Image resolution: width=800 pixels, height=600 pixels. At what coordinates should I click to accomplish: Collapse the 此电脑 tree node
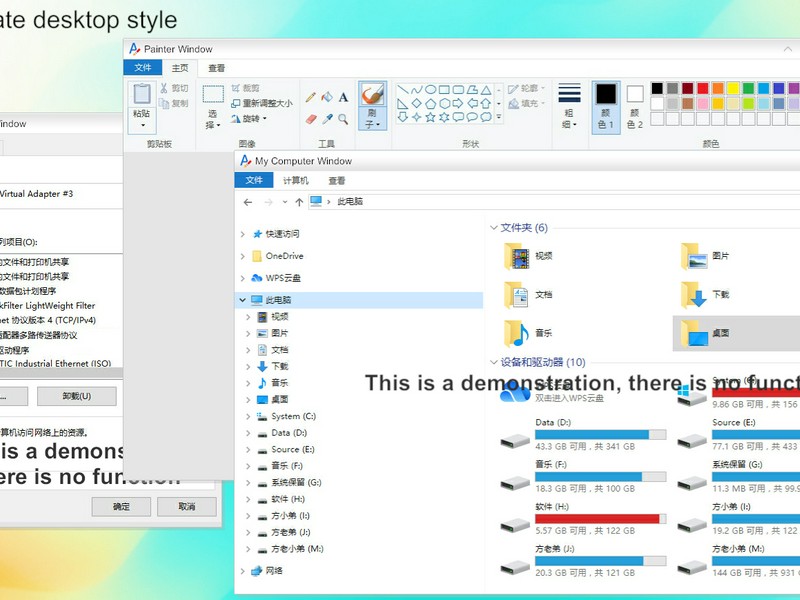(243, 300)
